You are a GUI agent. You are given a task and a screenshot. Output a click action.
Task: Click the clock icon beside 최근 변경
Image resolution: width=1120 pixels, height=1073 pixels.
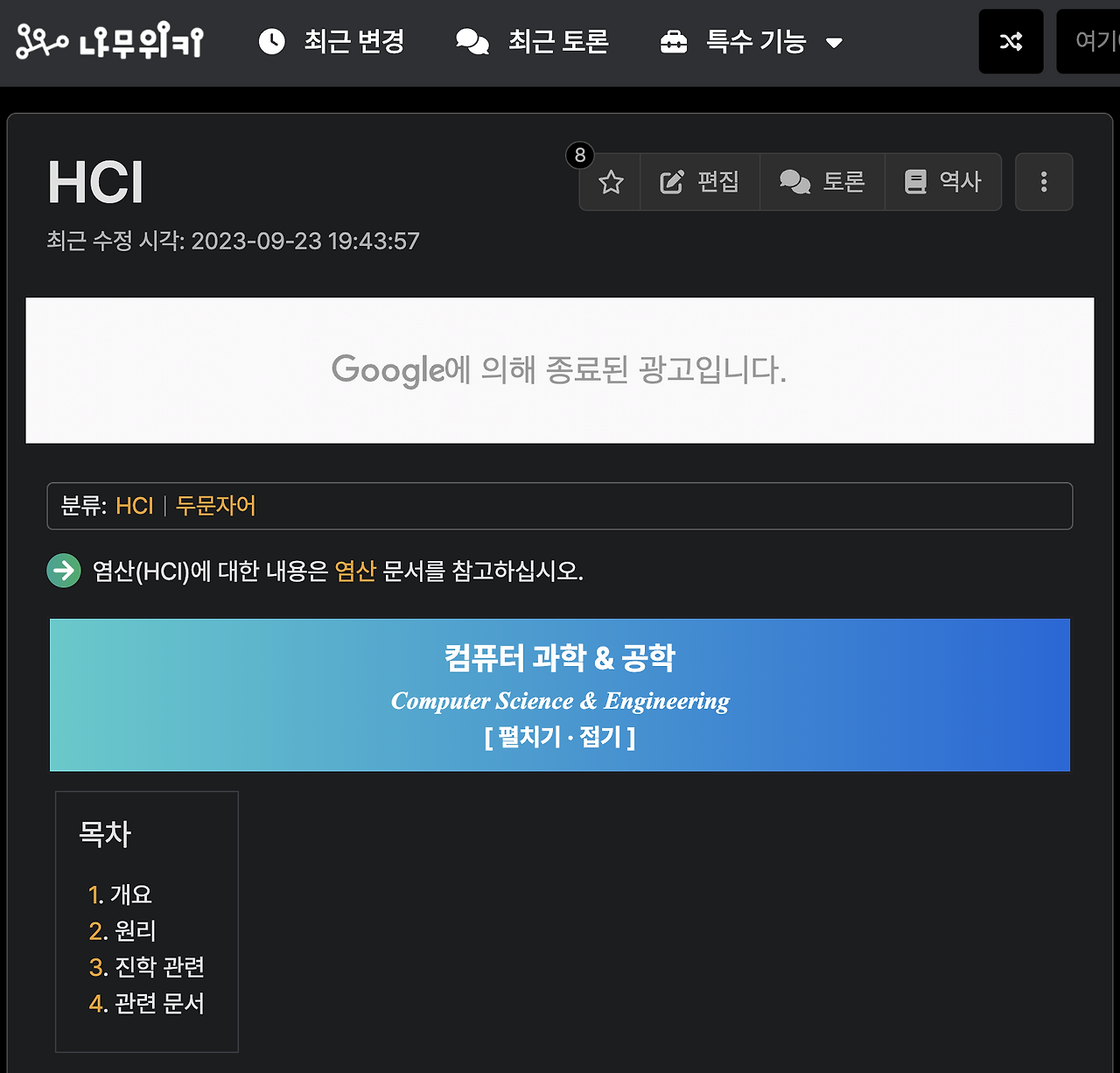pyautogui.click(x=272, y=41)
